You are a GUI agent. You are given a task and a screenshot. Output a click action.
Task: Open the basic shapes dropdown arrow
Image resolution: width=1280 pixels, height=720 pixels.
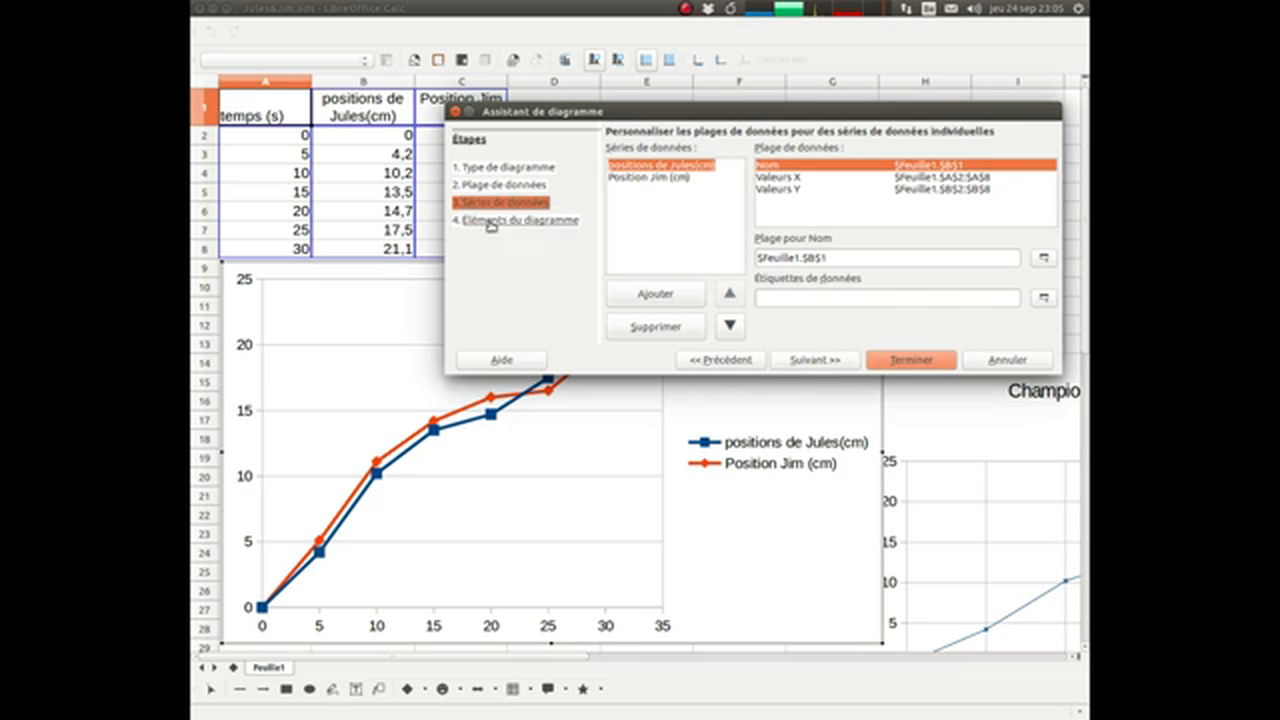pyautogui.click(x=424, y=689)
